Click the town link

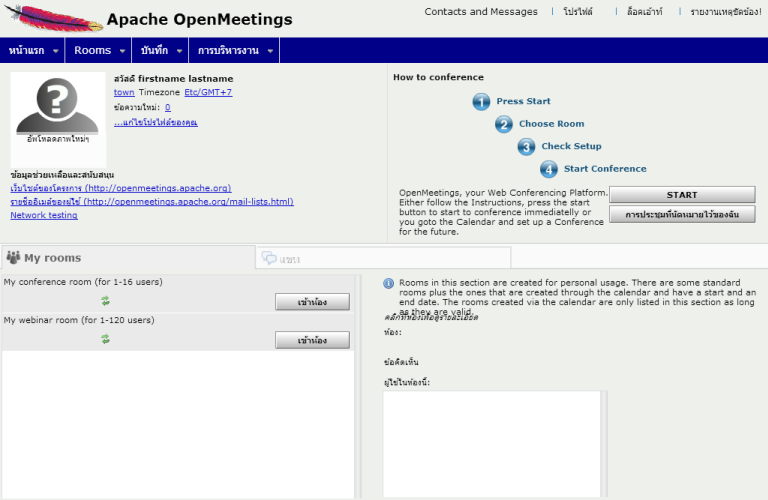pos(124,92)
